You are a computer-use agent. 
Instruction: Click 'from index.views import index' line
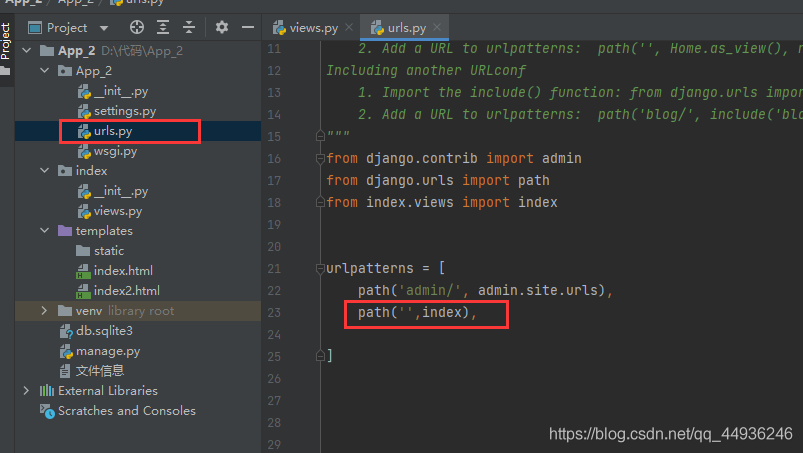pos(441,202)
